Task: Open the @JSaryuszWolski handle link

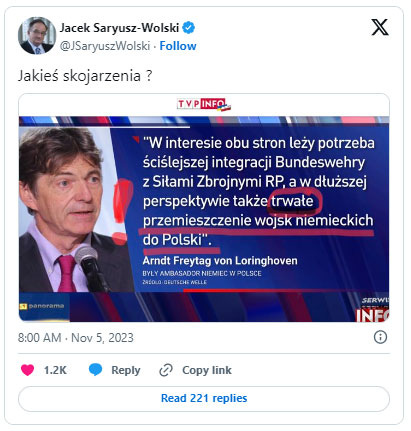Action: coord(105,46)
